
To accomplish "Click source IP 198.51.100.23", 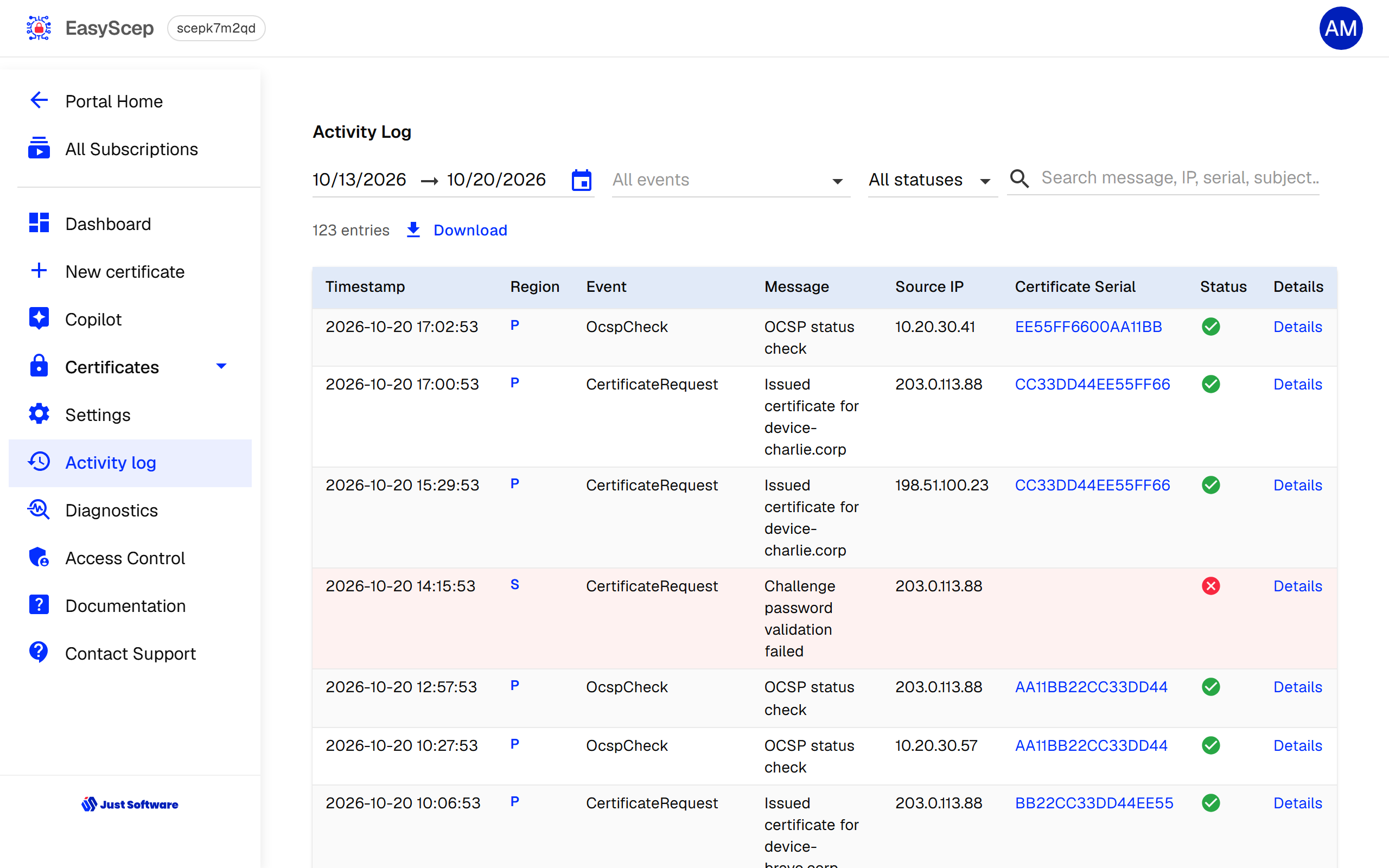I will pos(942,485).
